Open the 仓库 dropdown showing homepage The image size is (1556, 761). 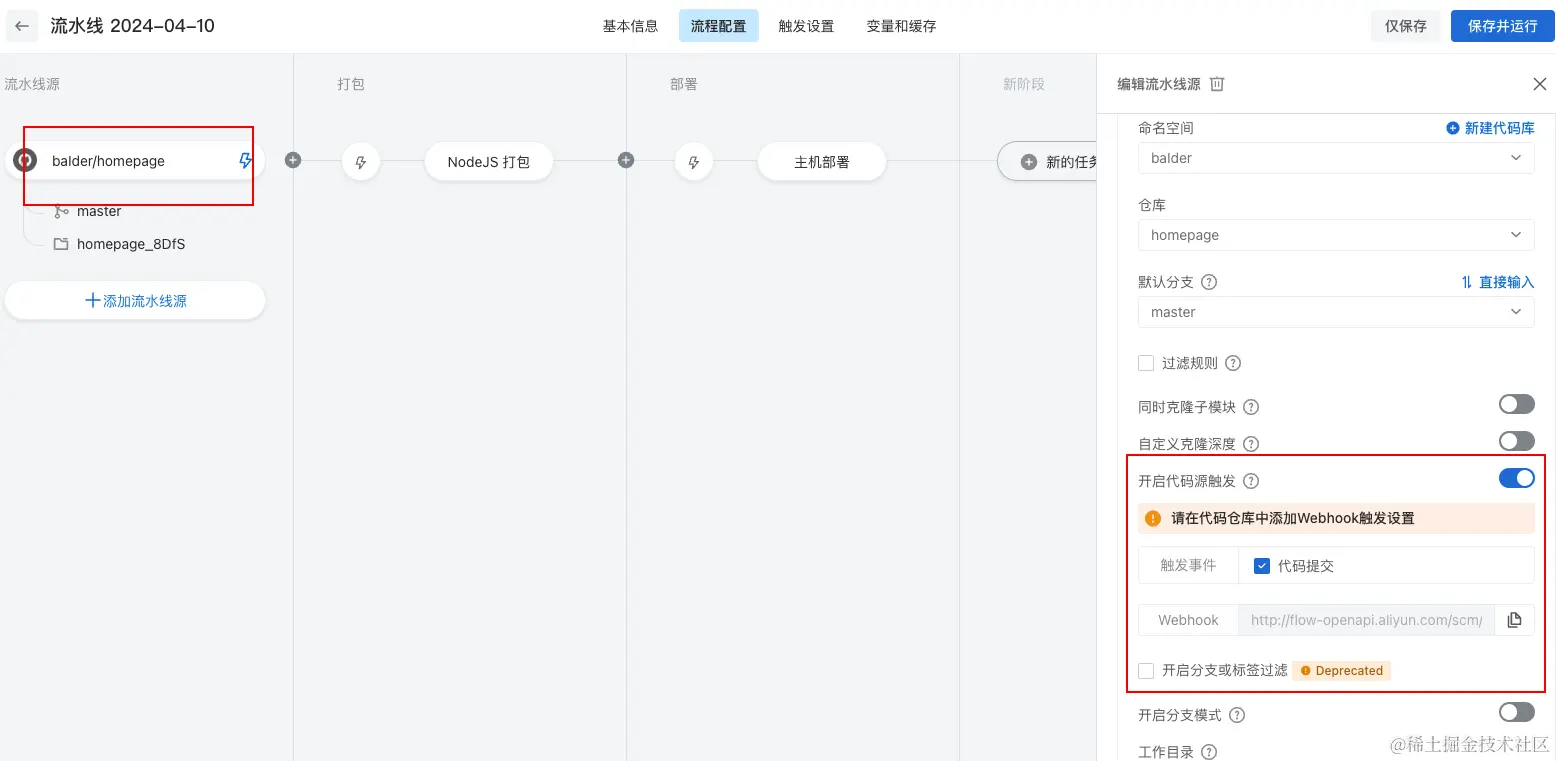point(1336,235)
